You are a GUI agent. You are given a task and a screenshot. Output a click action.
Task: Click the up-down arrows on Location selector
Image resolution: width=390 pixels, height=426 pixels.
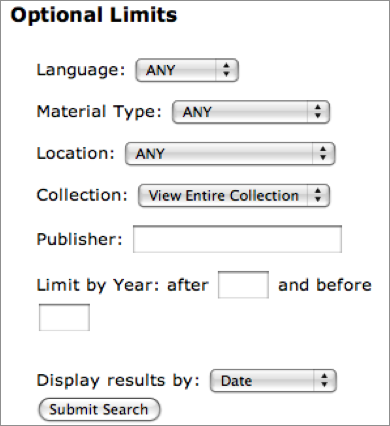(x=323, y=153)
